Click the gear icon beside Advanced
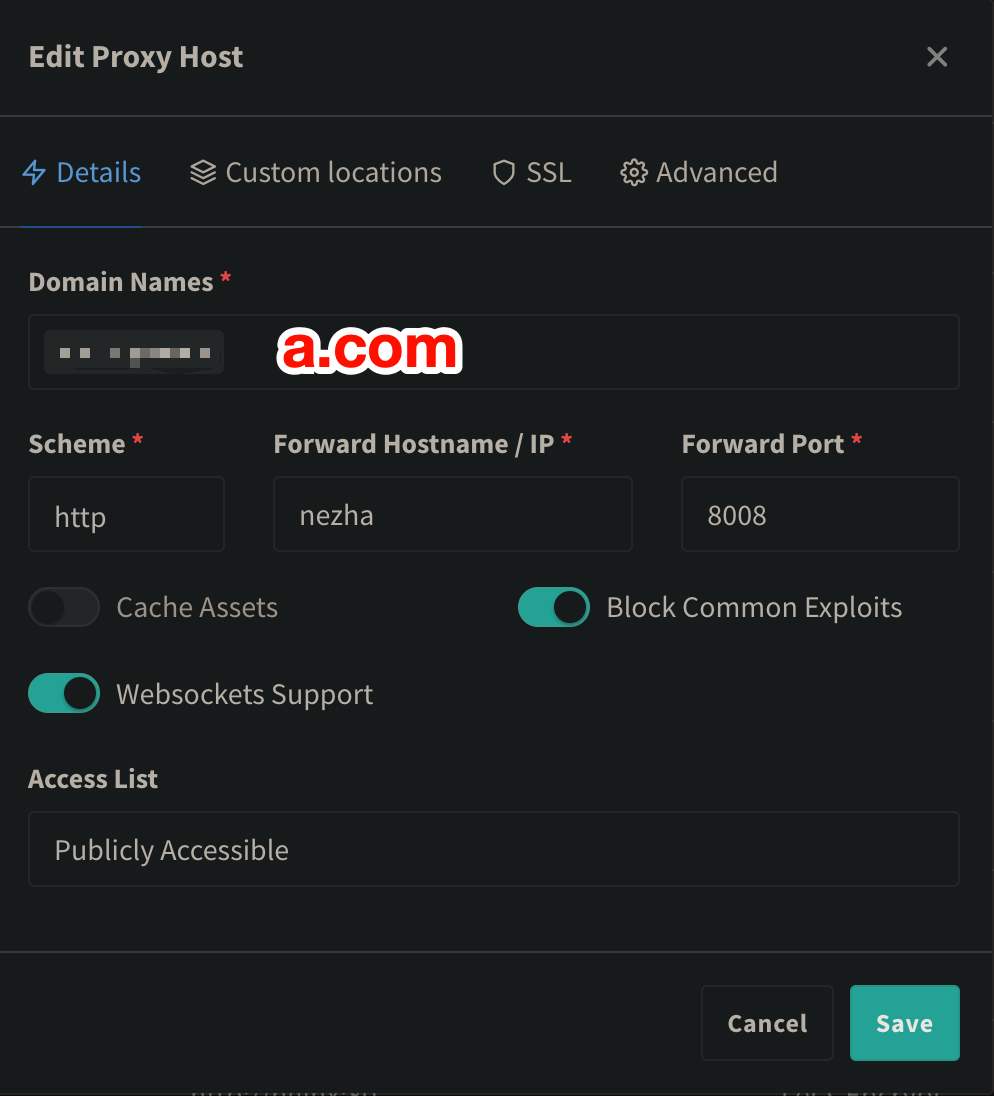Image resolution: width=994 pixels, height=1096 pixels. tap(633, 173)
